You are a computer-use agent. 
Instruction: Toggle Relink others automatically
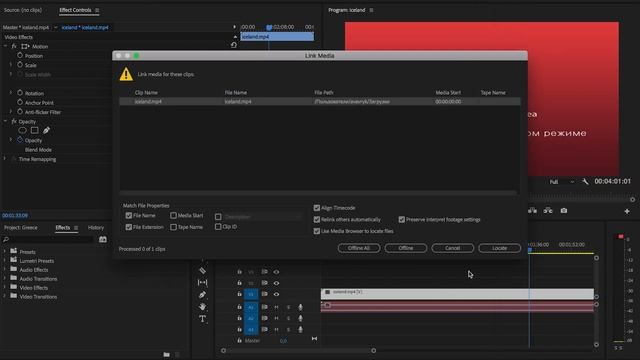tap(317, 220)
